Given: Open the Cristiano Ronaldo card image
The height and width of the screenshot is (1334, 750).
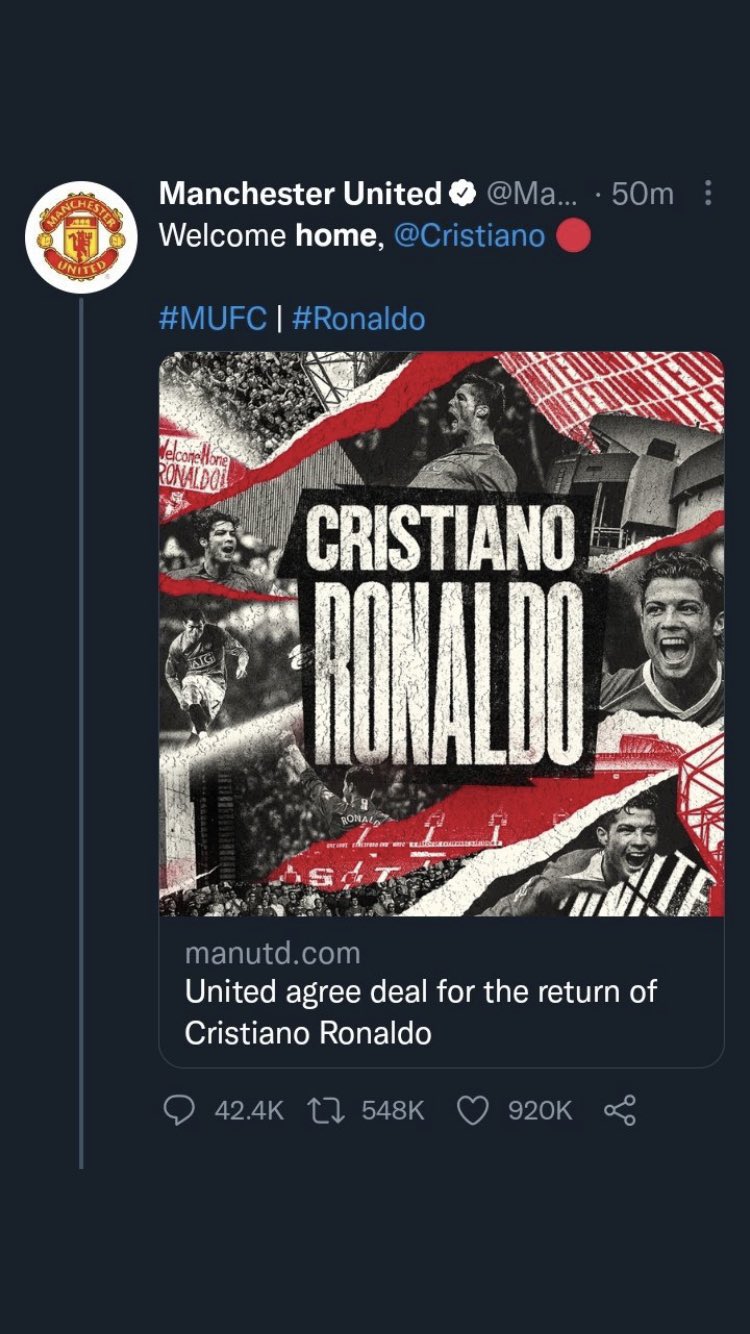Looking at the screenshot, I should point(441,633).
